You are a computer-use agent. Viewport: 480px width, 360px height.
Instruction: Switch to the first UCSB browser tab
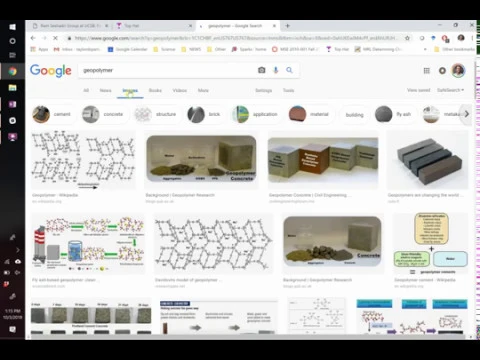(71, 26)
